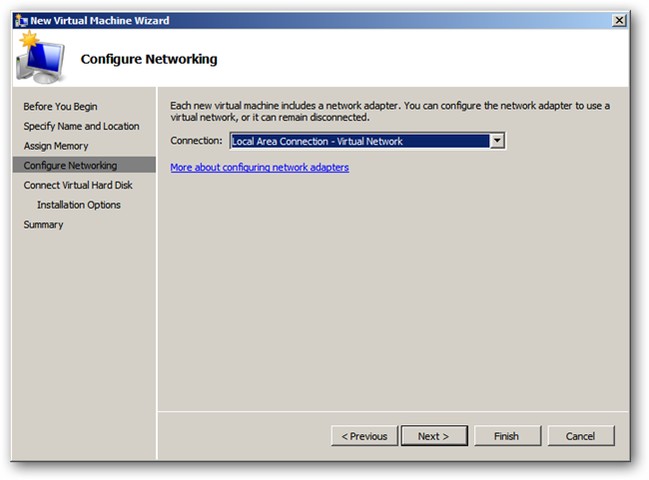Go to Before You Begin step
This screenshot has height=480, width=649.
tap(60, 107)
